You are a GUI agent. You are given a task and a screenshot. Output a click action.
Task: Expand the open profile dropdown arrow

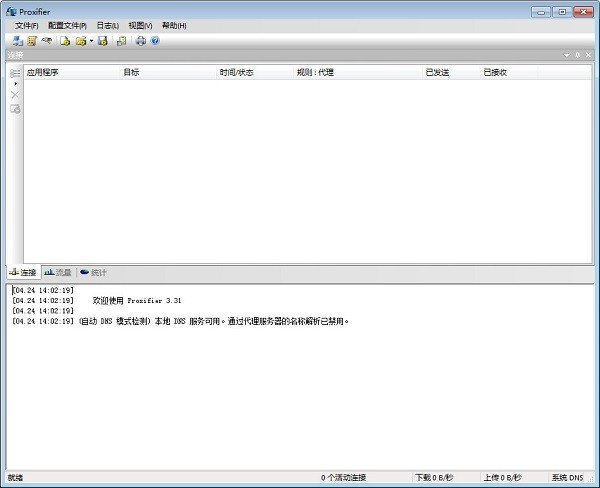tap(91, 41)
